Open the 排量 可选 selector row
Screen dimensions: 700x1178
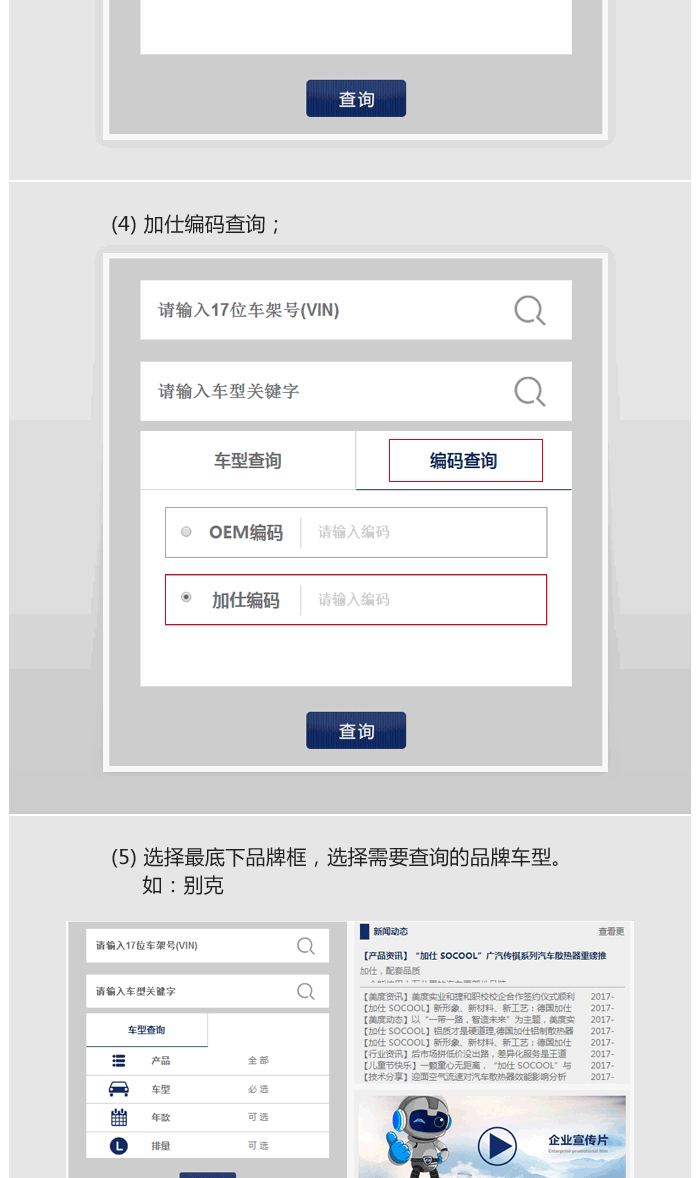208,1146
